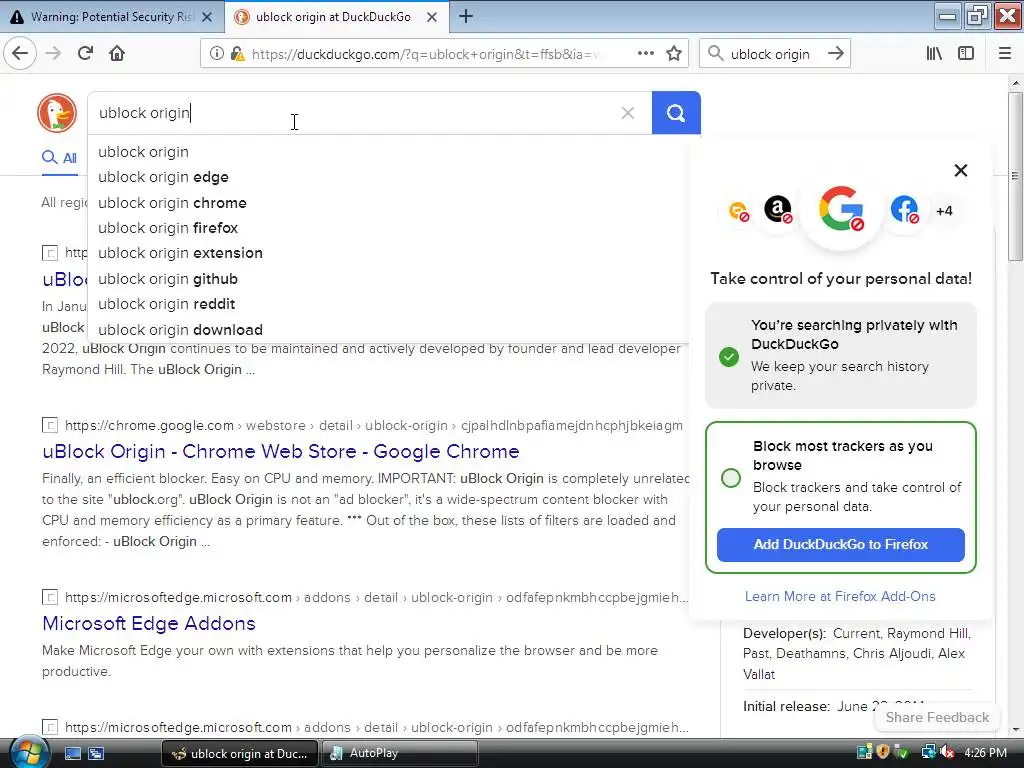Run search with blue magnifier button
Image resolution: width=1024 pixels, height=768 pixels.
click(676, 113)
